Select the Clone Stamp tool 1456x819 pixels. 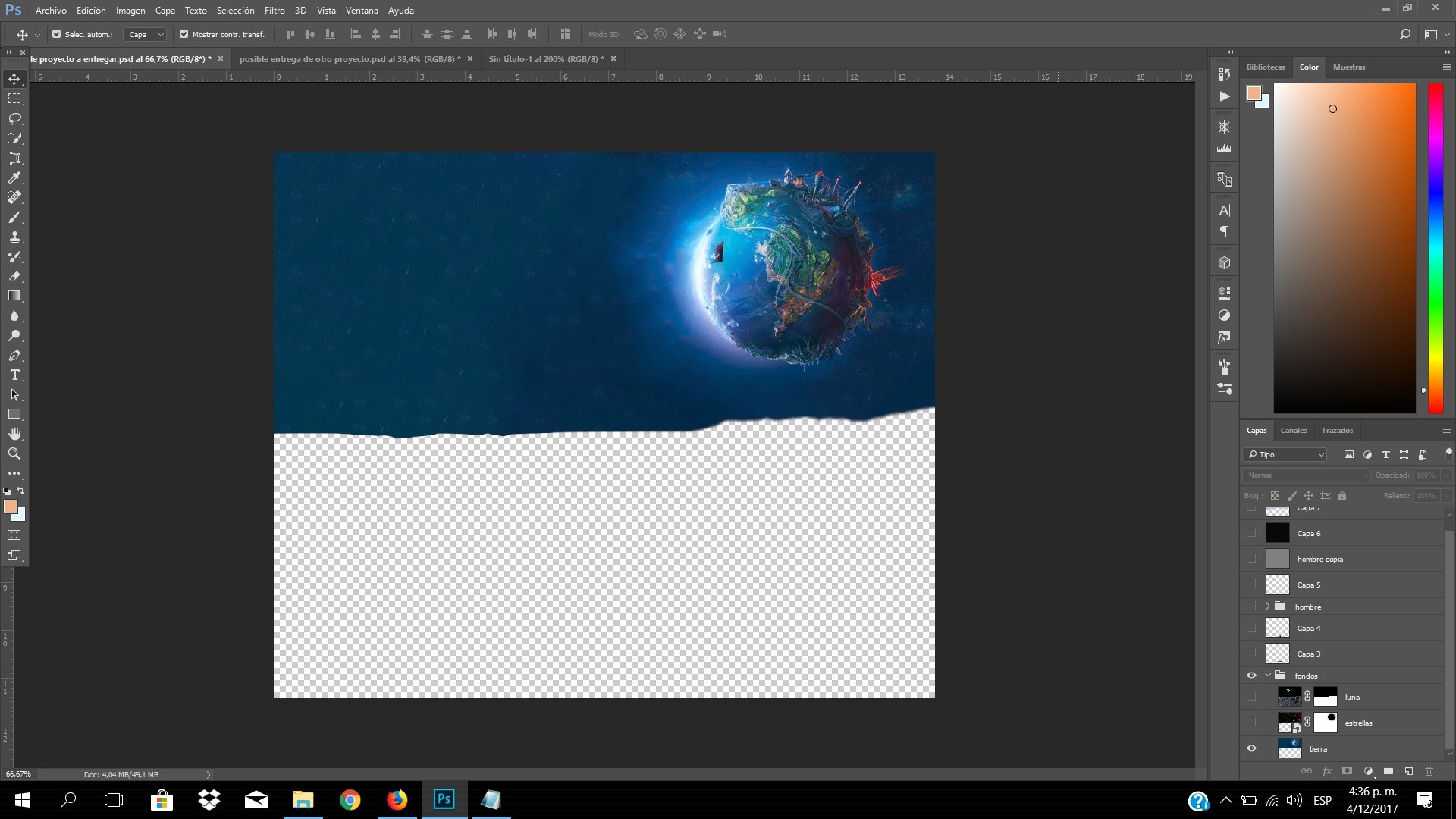(14, 237)
